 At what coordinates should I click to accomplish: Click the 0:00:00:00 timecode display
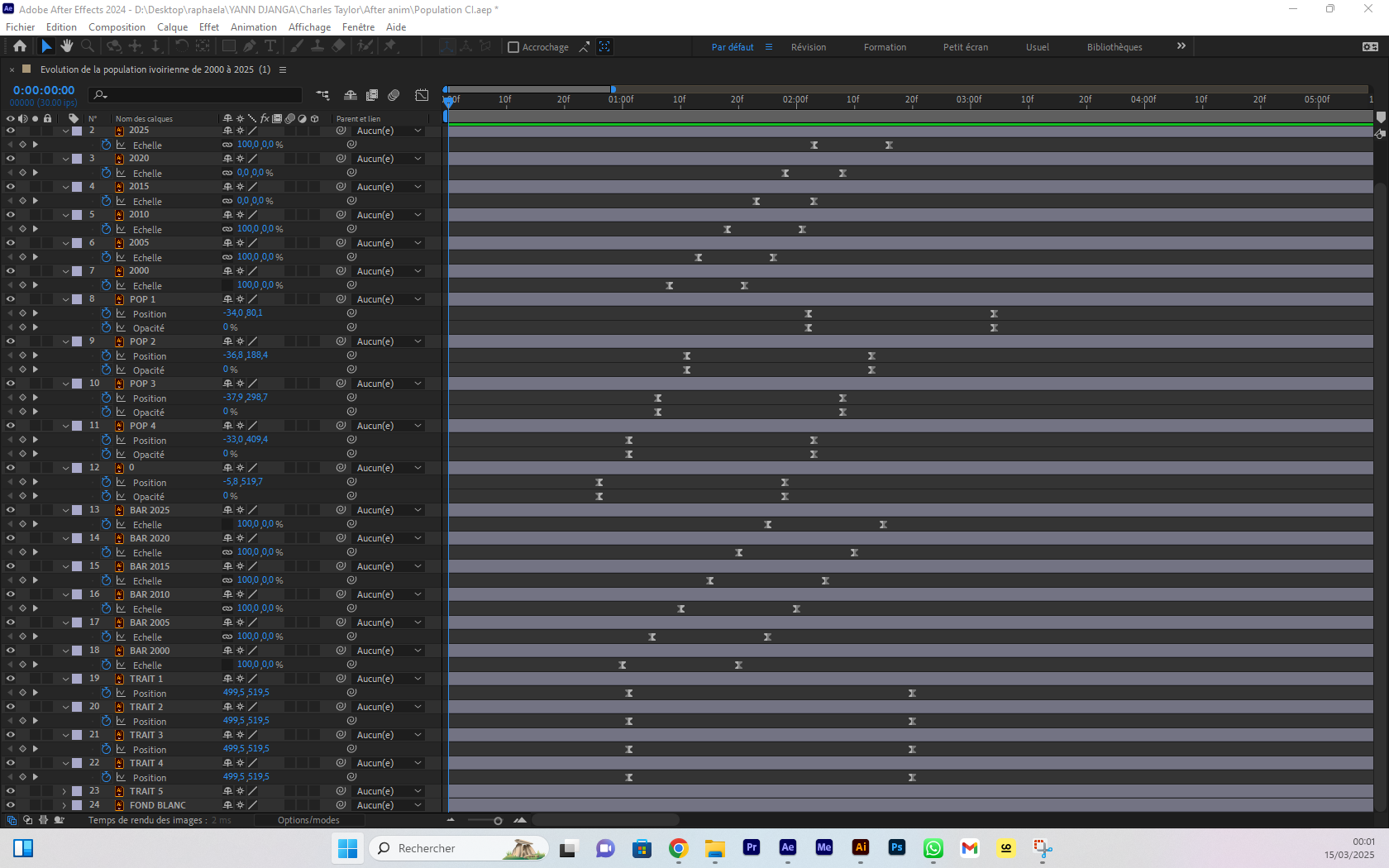tap(44, 90)
